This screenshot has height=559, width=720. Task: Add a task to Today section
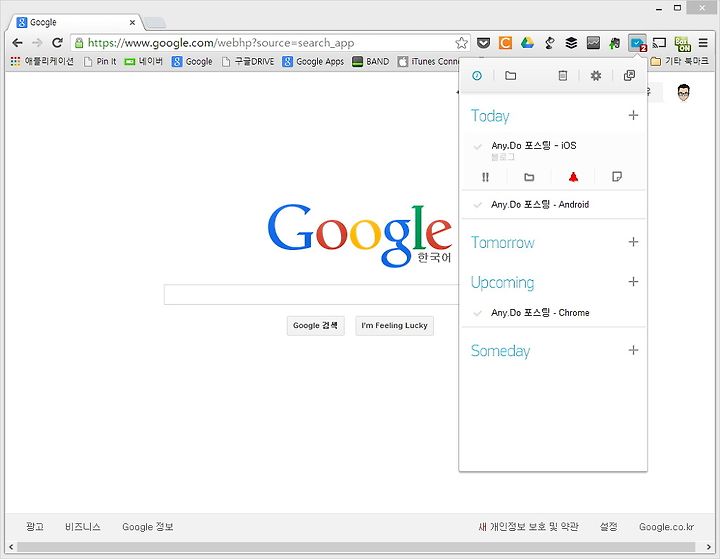pyautogui.click(x=633, y=115)
